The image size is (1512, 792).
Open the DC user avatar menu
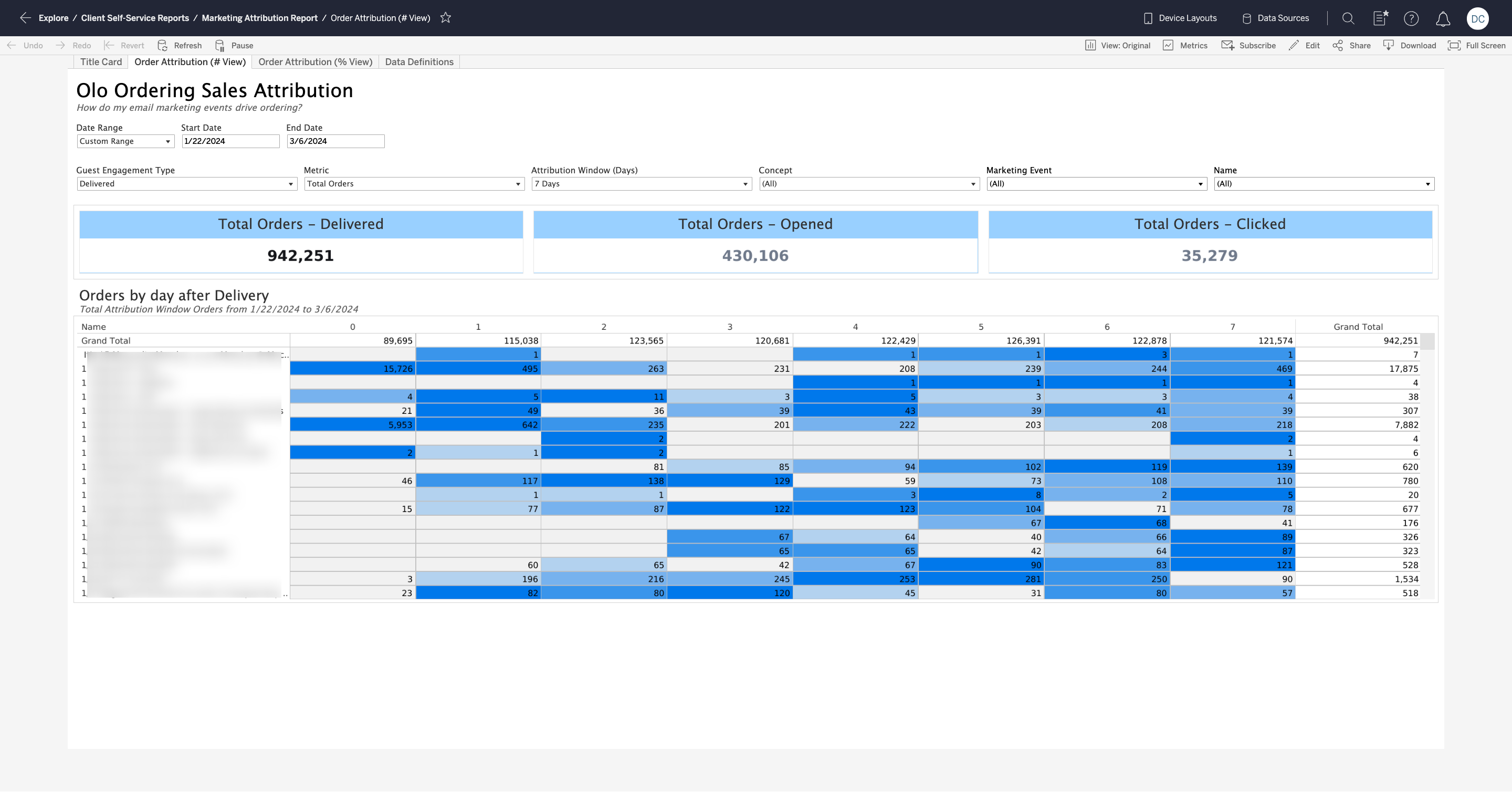(x=1477, y=19)
